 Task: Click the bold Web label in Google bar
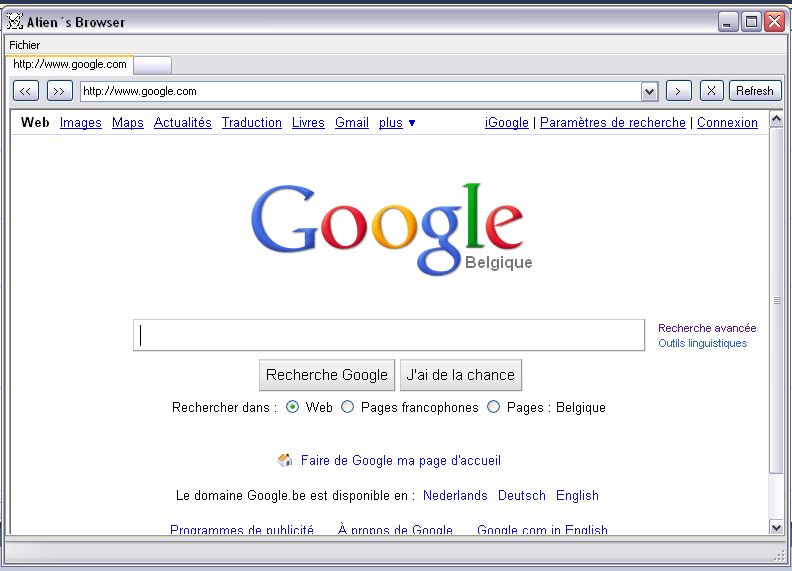click(35, 123)
